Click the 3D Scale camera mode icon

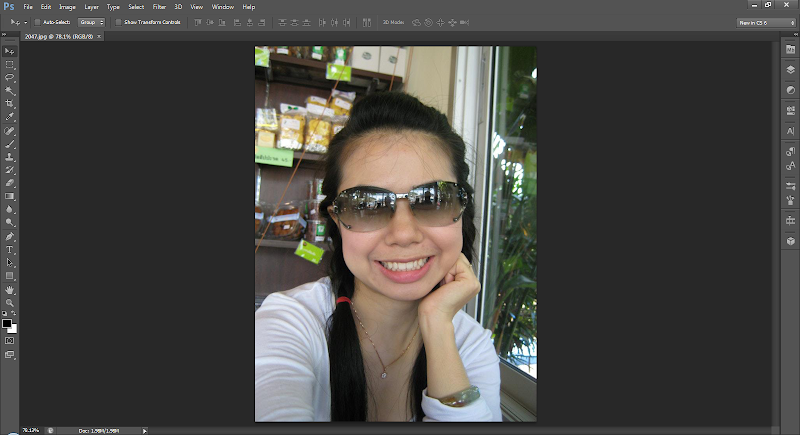click(464, 22)
